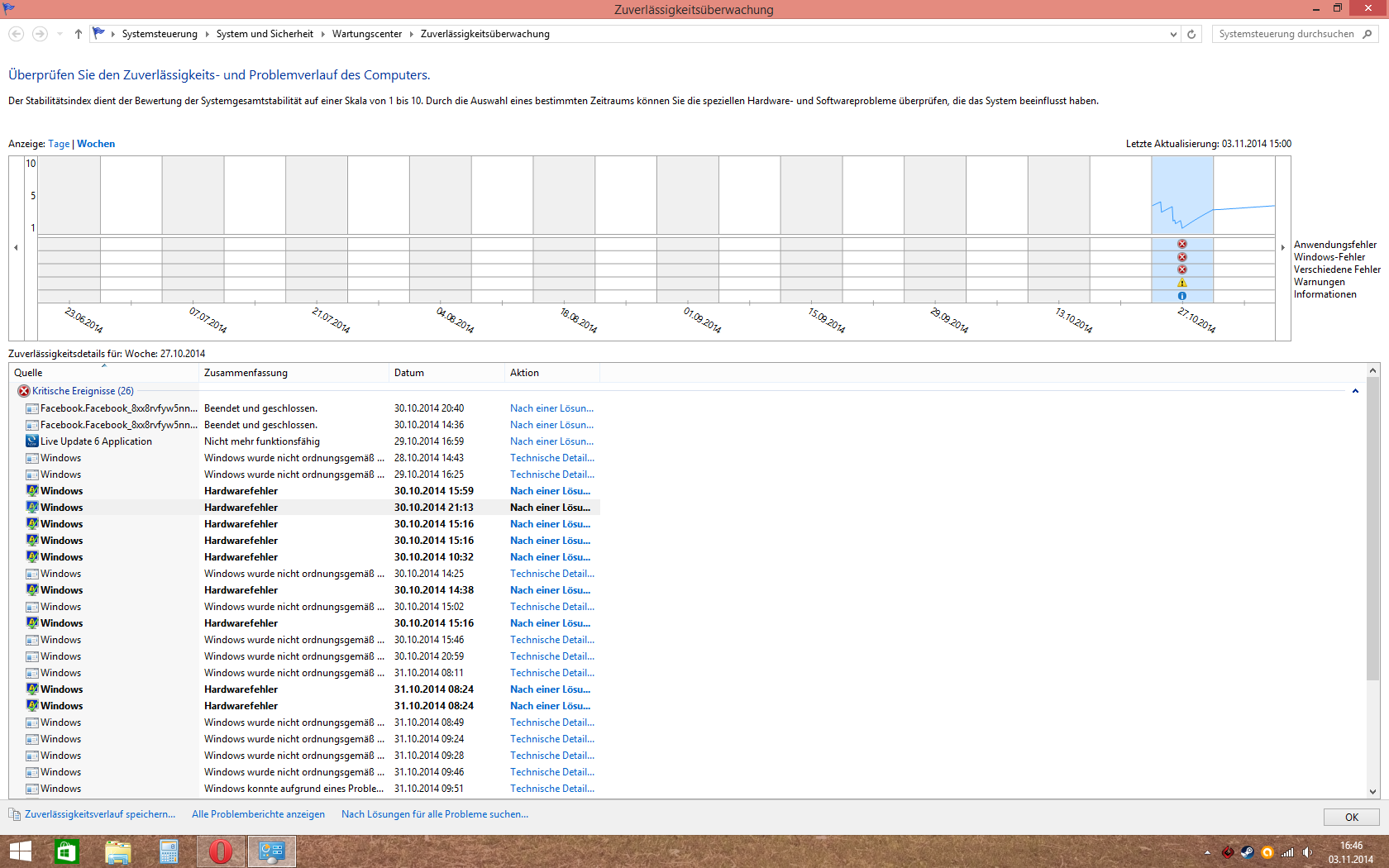Screen dimensions: 1389x868
Task: Open the Steam tray icon
Action: (x=1248, y=852)
